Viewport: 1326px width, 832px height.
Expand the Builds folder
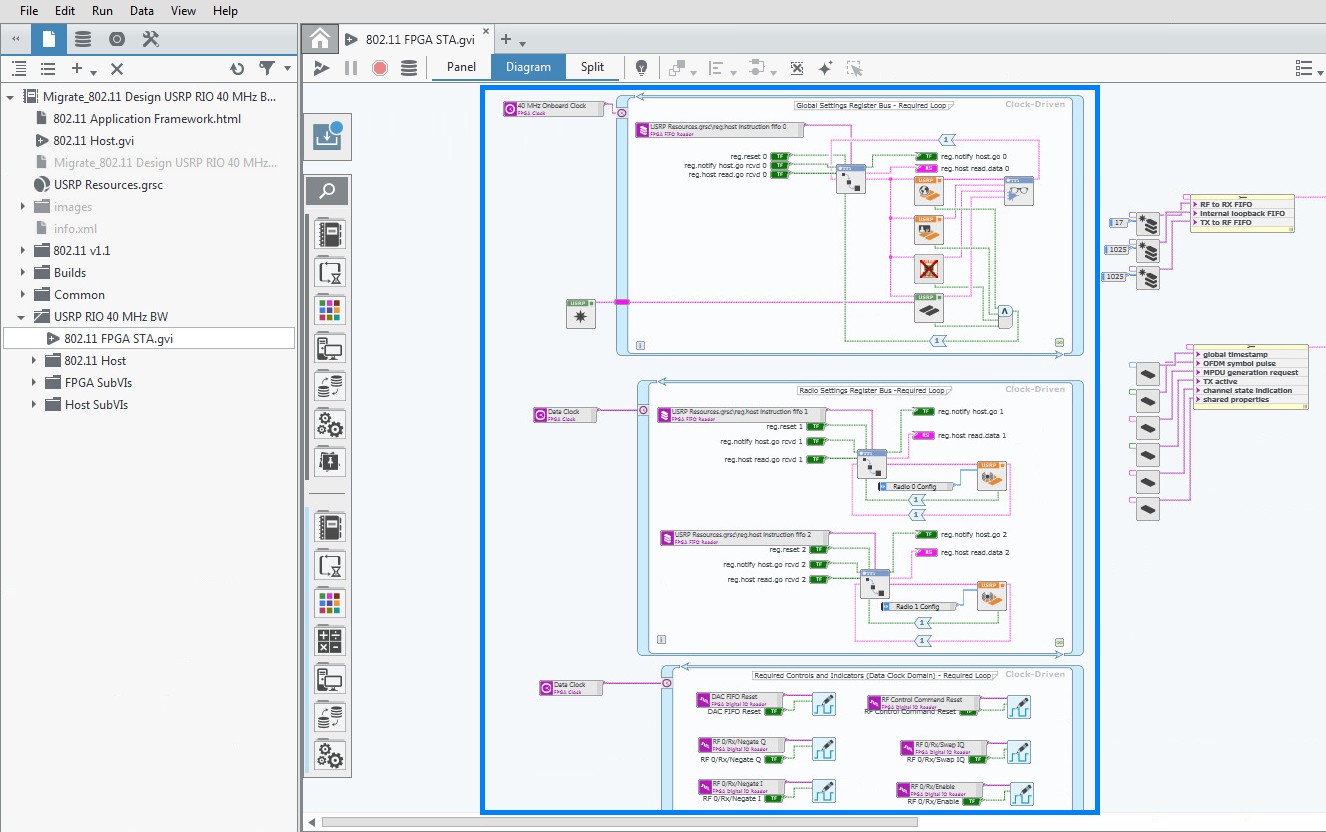point(23,273)
